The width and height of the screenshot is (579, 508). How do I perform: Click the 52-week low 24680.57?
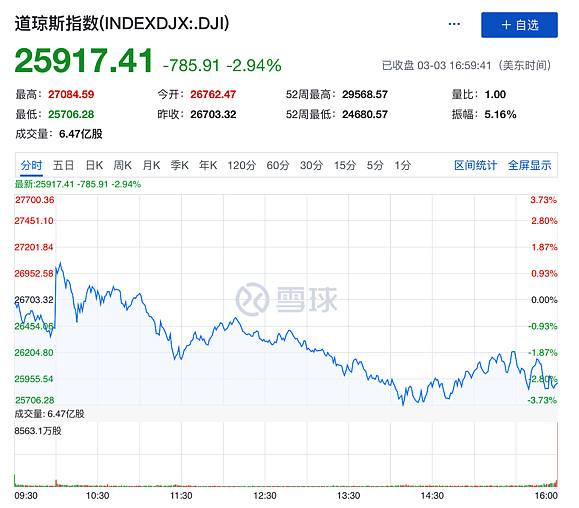click(x=365, y=114)
